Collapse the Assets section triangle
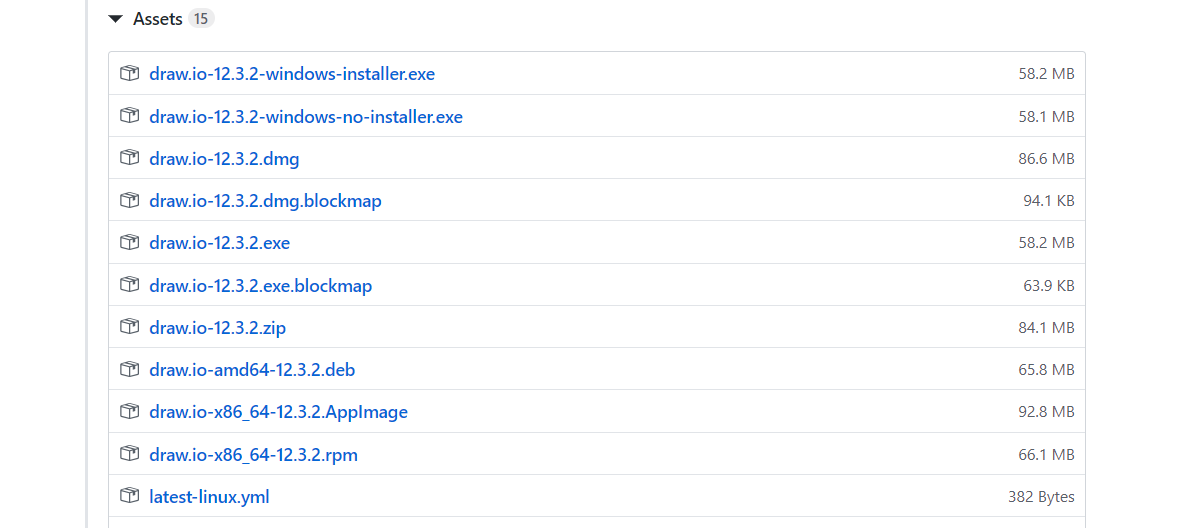This screenshot has width=1190, height=528. 115,19
